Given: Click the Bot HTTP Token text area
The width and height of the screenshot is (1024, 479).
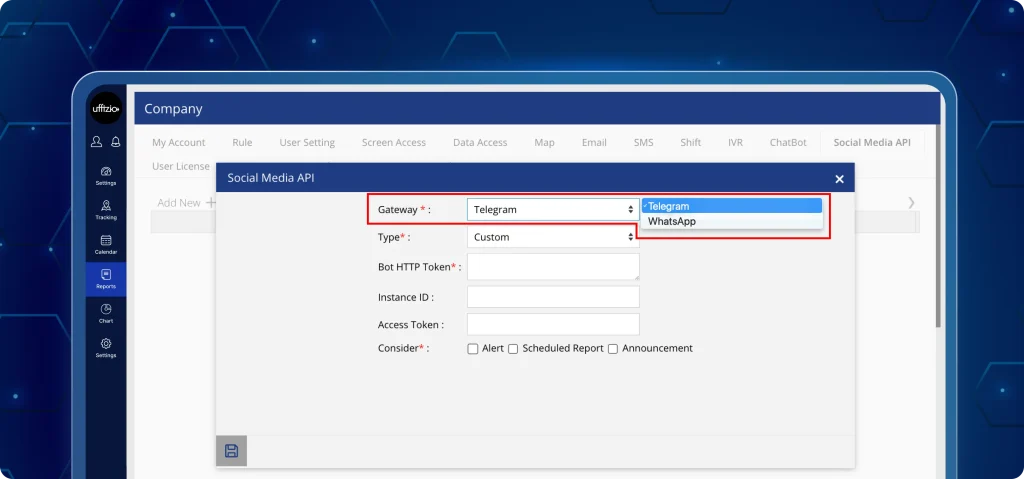Looking at the screenshot, I should pos(553,266).
